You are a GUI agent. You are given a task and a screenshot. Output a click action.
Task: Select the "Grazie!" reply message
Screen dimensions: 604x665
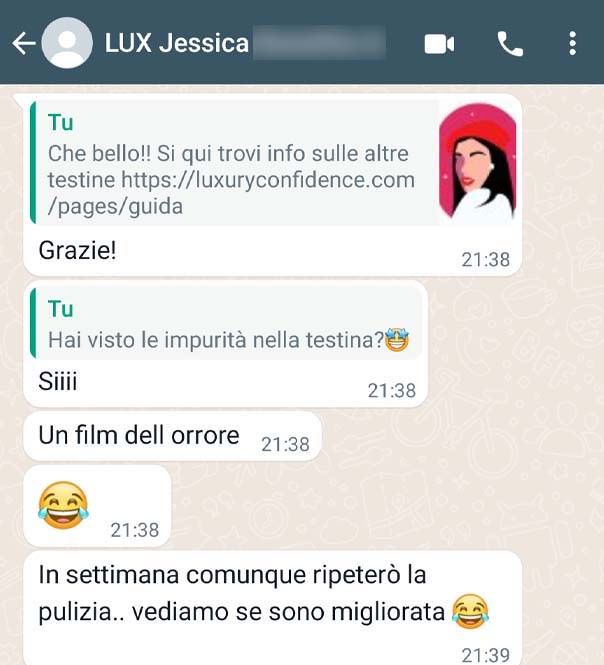click(272, 185)
